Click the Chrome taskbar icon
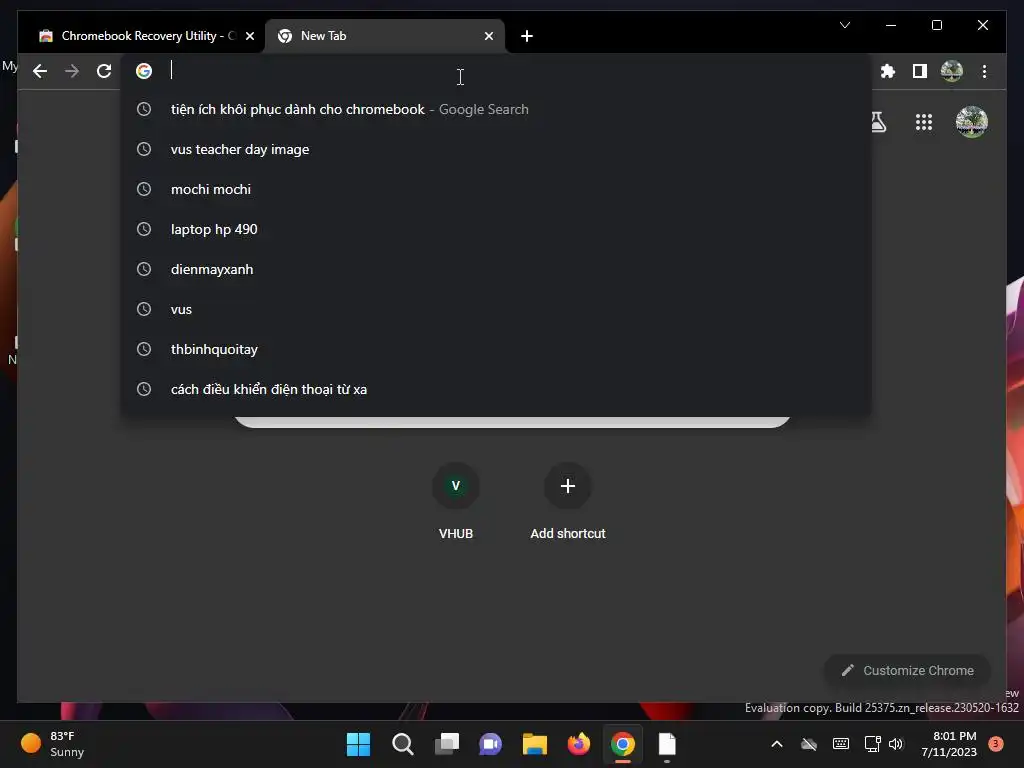 coord(623,744)
